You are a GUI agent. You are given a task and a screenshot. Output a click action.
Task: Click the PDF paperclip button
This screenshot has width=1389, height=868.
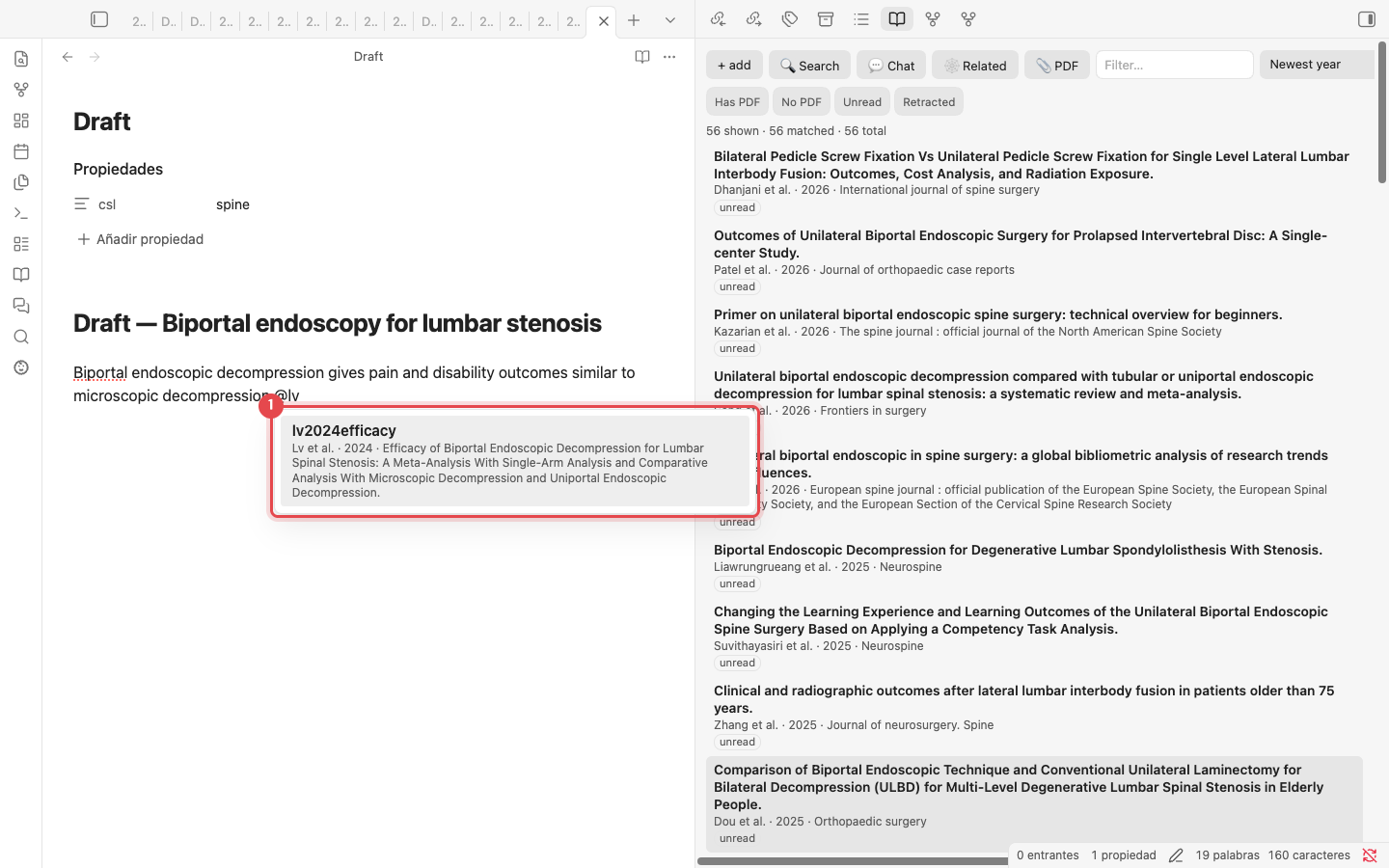pos(1057,65)
